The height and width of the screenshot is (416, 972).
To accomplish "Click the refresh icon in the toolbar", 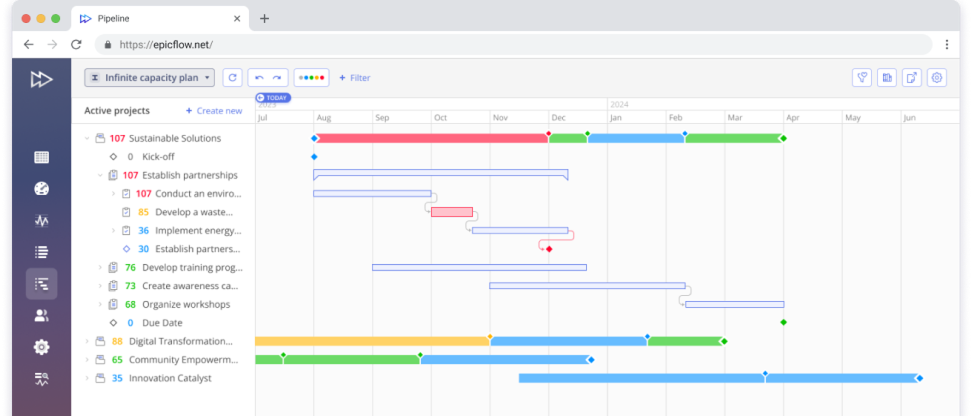I will [x=232, y=77].
